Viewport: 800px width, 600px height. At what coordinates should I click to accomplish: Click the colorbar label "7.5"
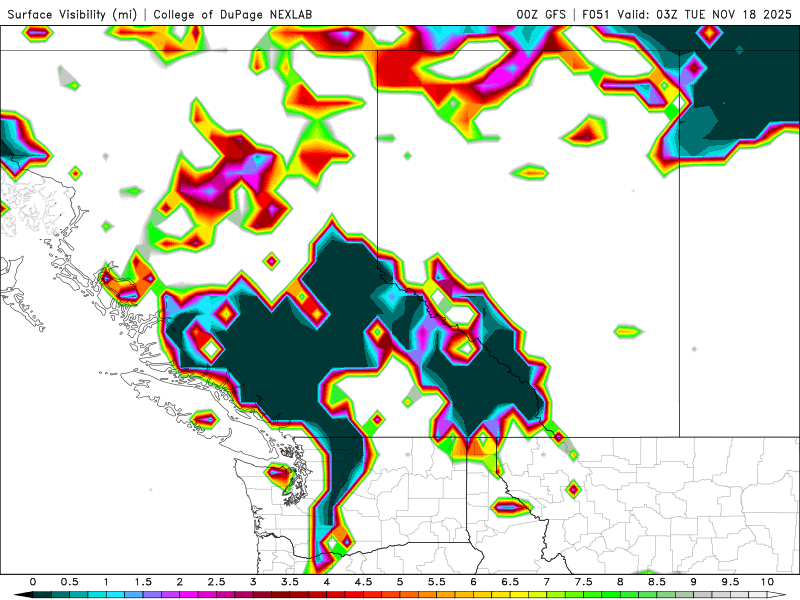click(583, 582)
